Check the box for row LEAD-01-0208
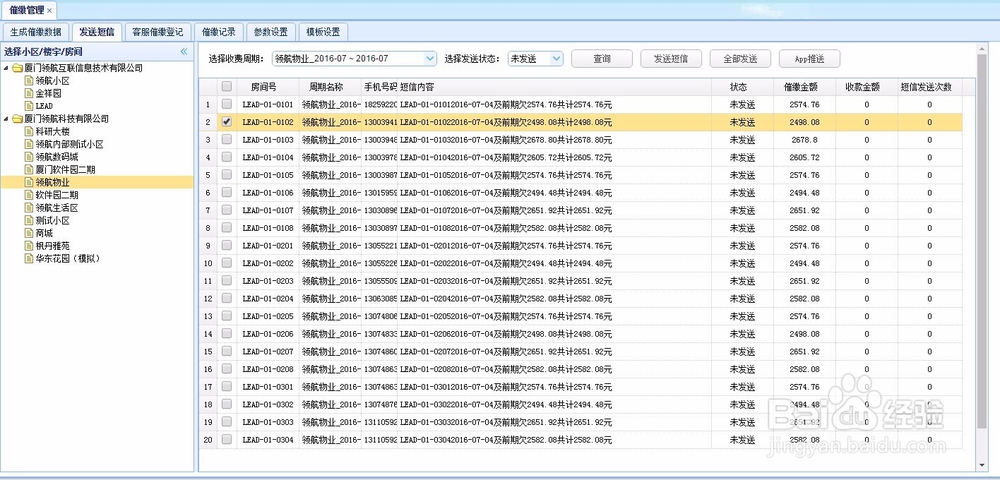1000x480 pixels. tap(226, 369)
